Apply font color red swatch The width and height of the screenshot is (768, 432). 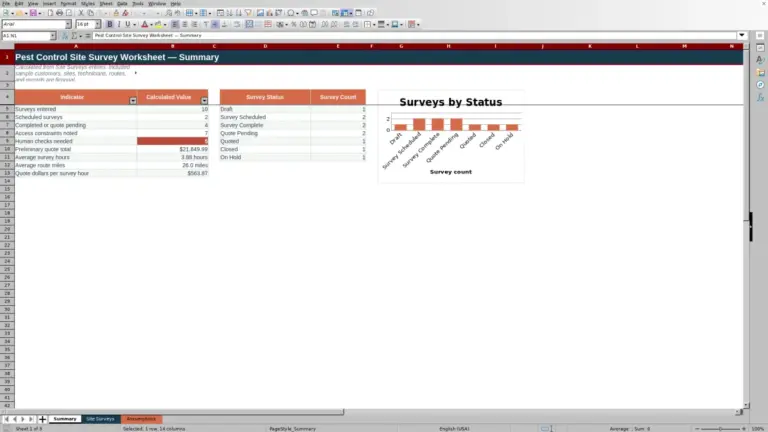(x=145, y=24)
